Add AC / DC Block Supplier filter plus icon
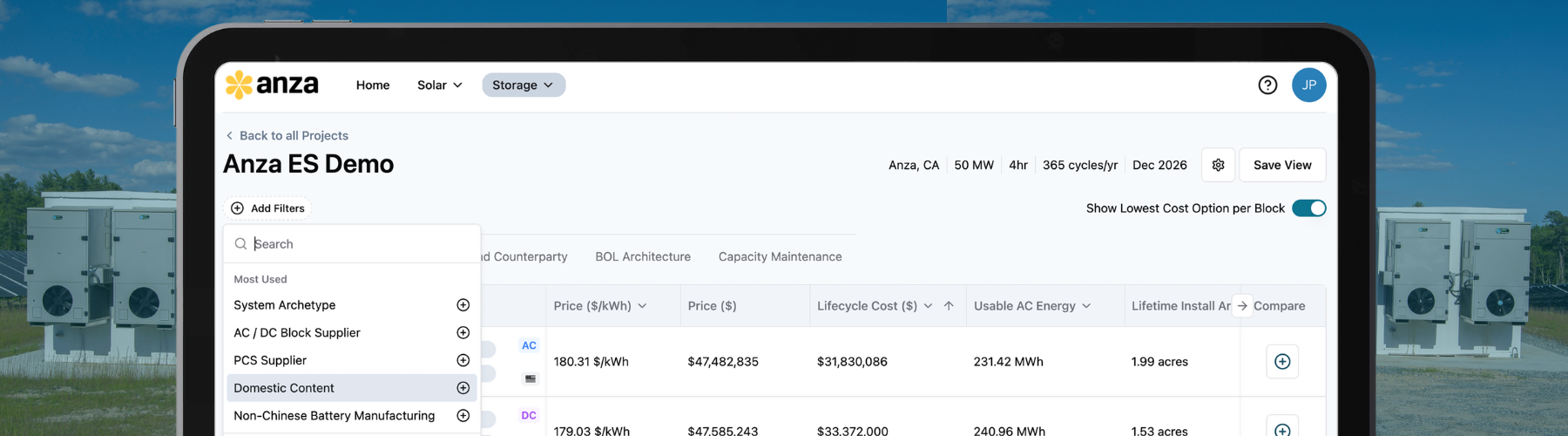The width and height of the screenshot is (1568, 436). (463, 333)
